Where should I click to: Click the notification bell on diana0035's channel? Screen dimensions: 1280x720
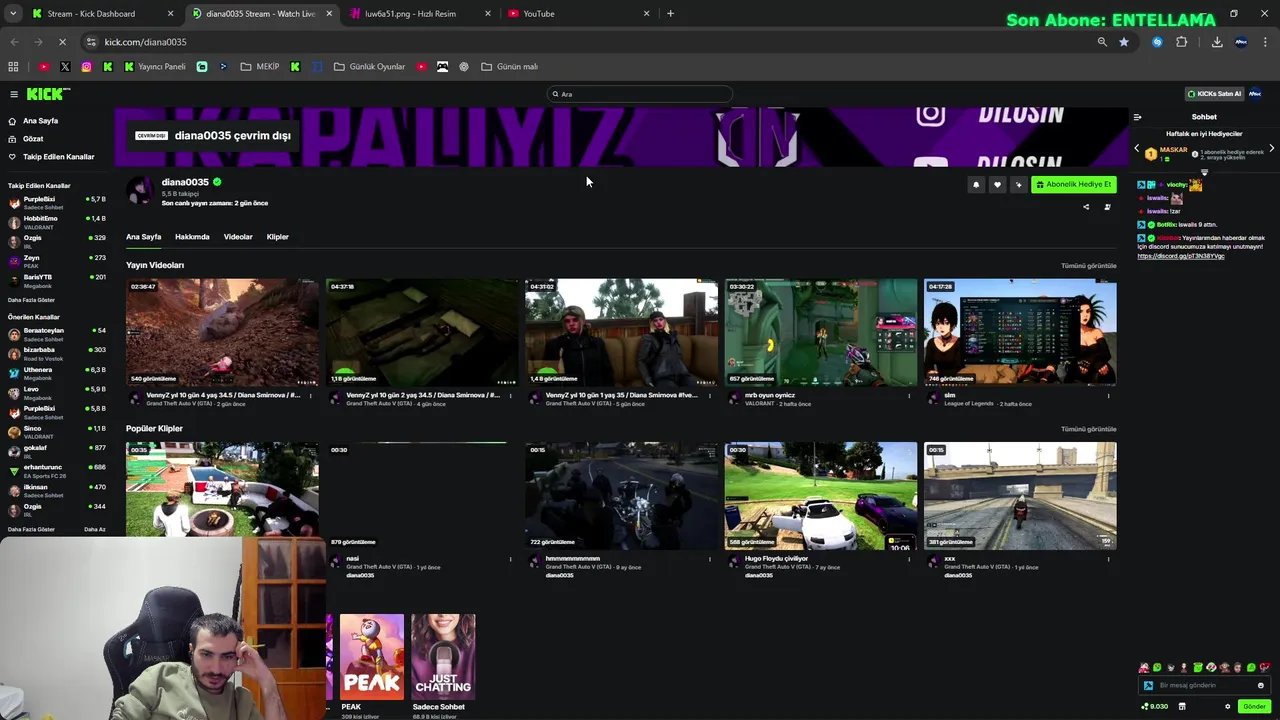pos(976,184)
